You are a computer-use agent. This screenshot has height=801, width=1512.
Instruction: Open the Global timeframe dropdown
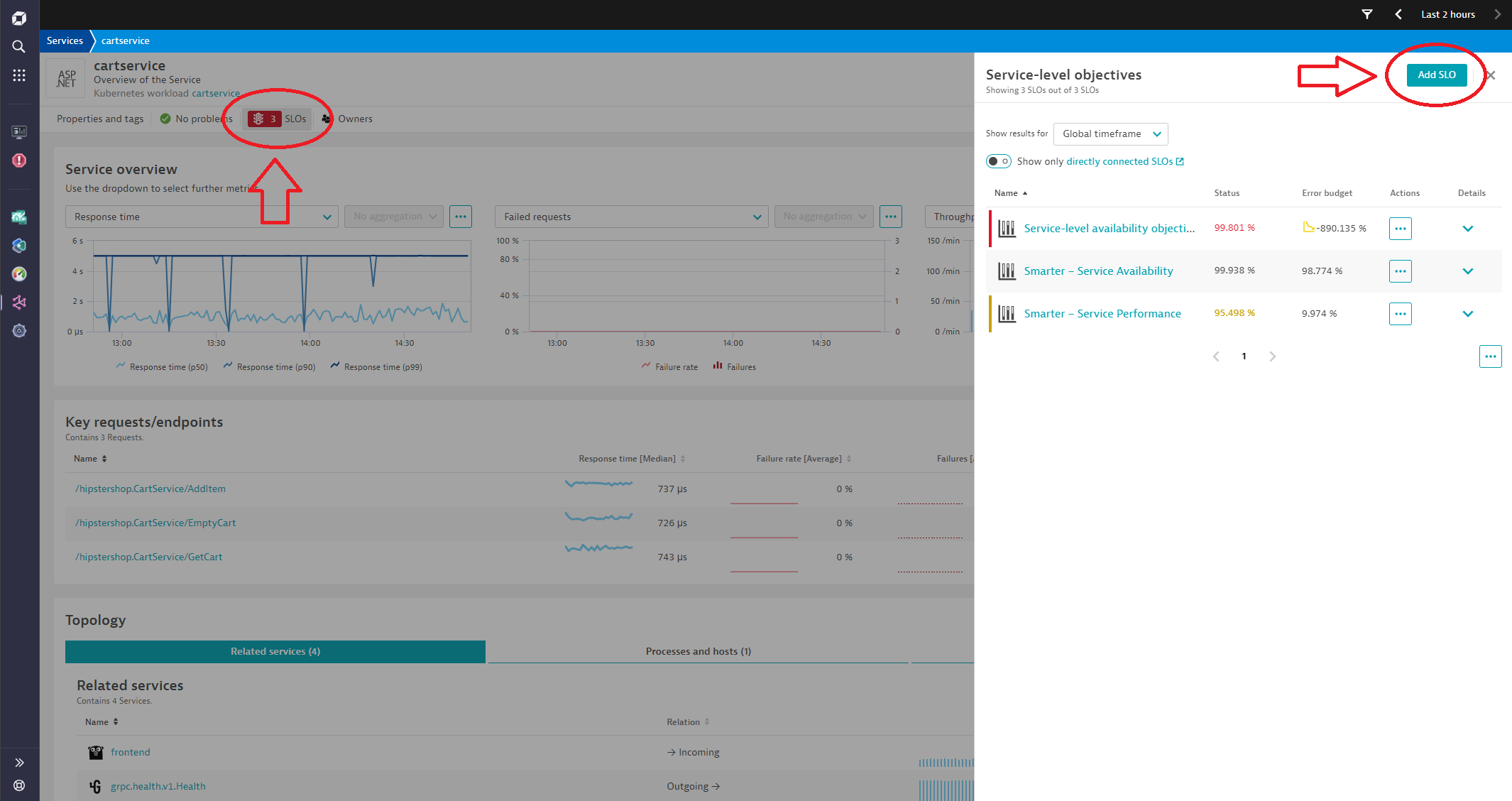point(1110,134)
